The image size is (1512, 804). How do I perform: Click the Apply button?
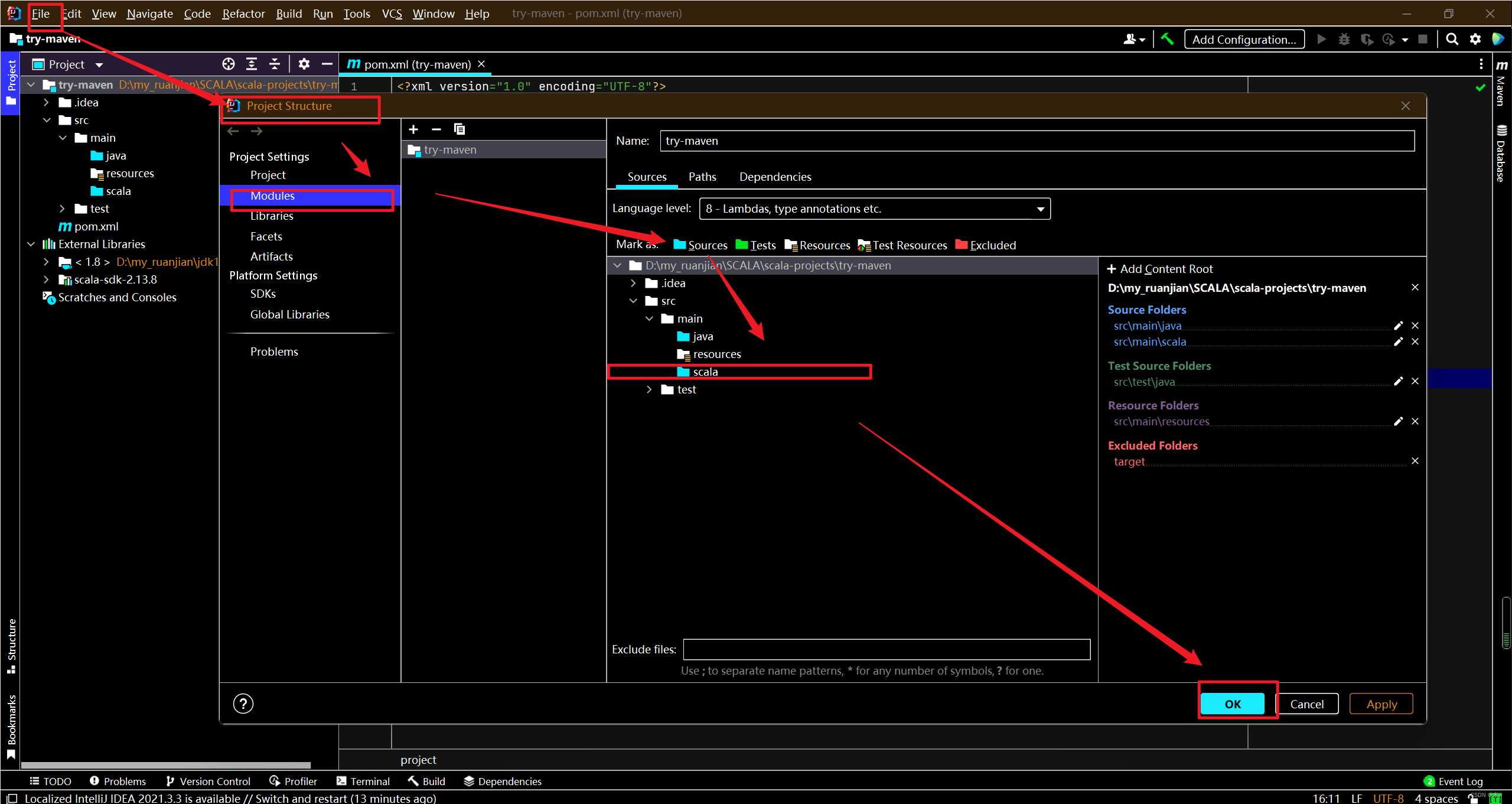(x=1381, y=704)
